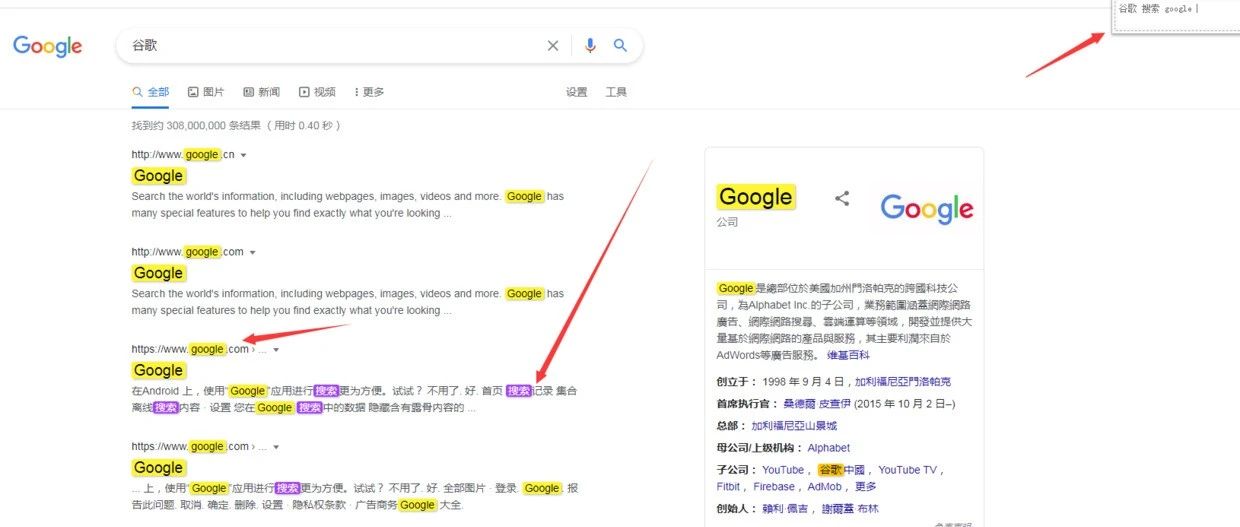
Task: Open the 維基百科 link
Action: [848, 355]
